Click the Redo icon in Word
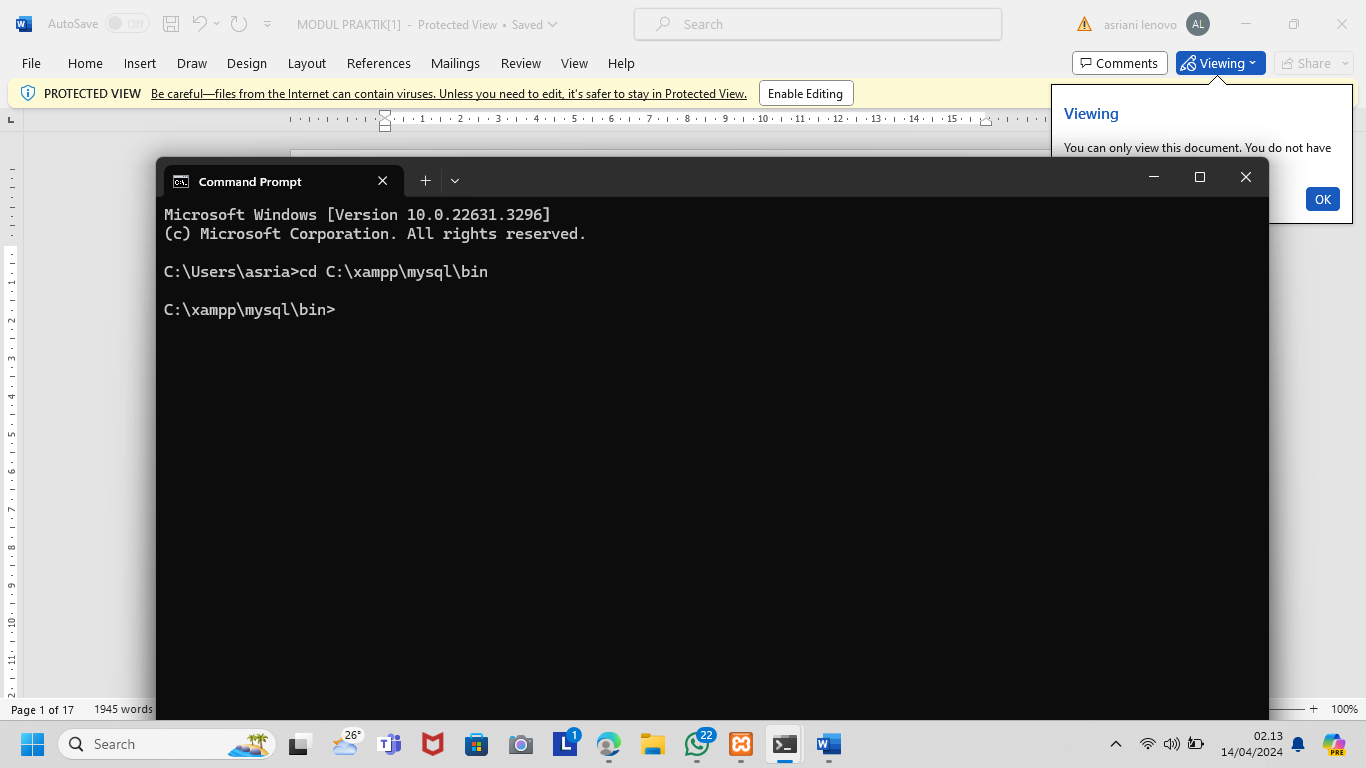Viewport: 1366px width, 768px height. coord(238,24)
